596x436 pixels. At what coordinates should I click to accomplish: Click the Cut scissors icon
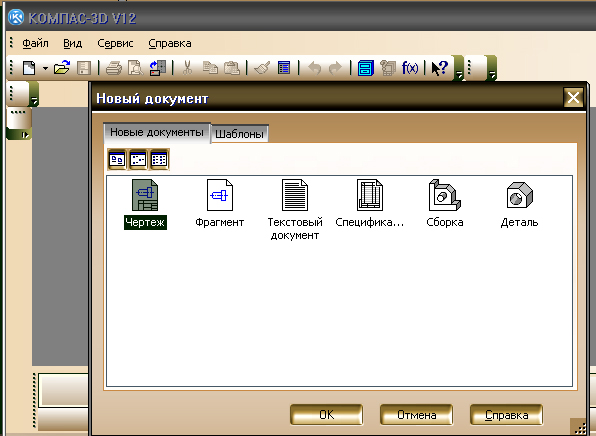coord(187,68)
